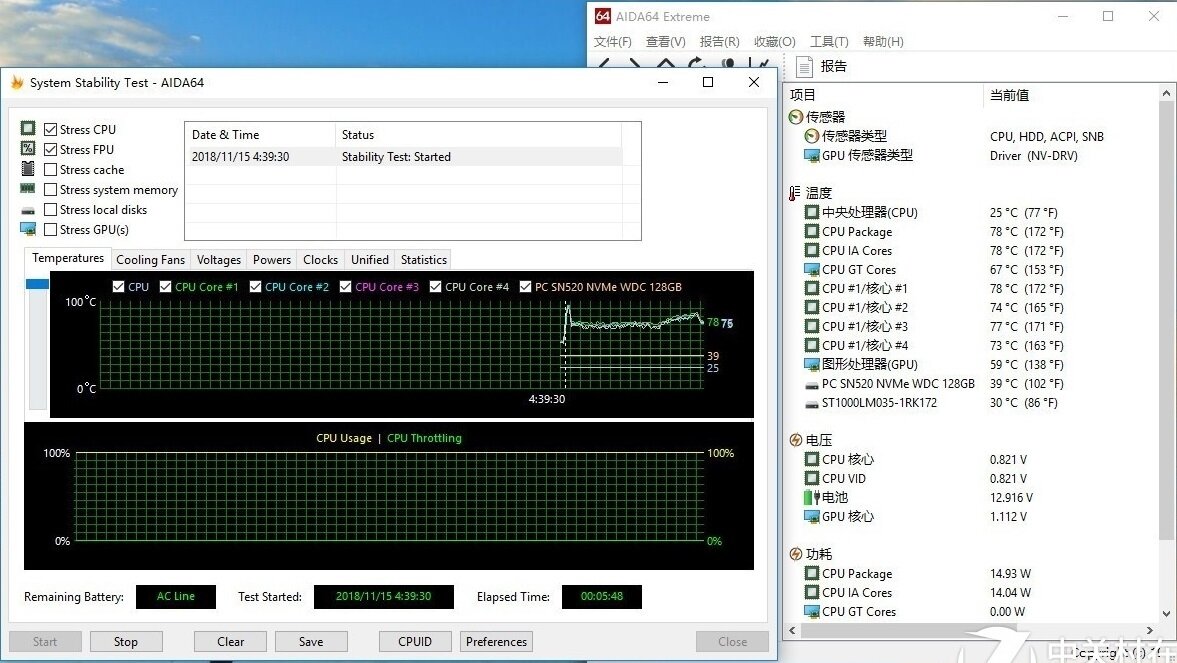Click the Stress GPU monitor icon
Screen dimensions: 1177x663
click(28, 228)
